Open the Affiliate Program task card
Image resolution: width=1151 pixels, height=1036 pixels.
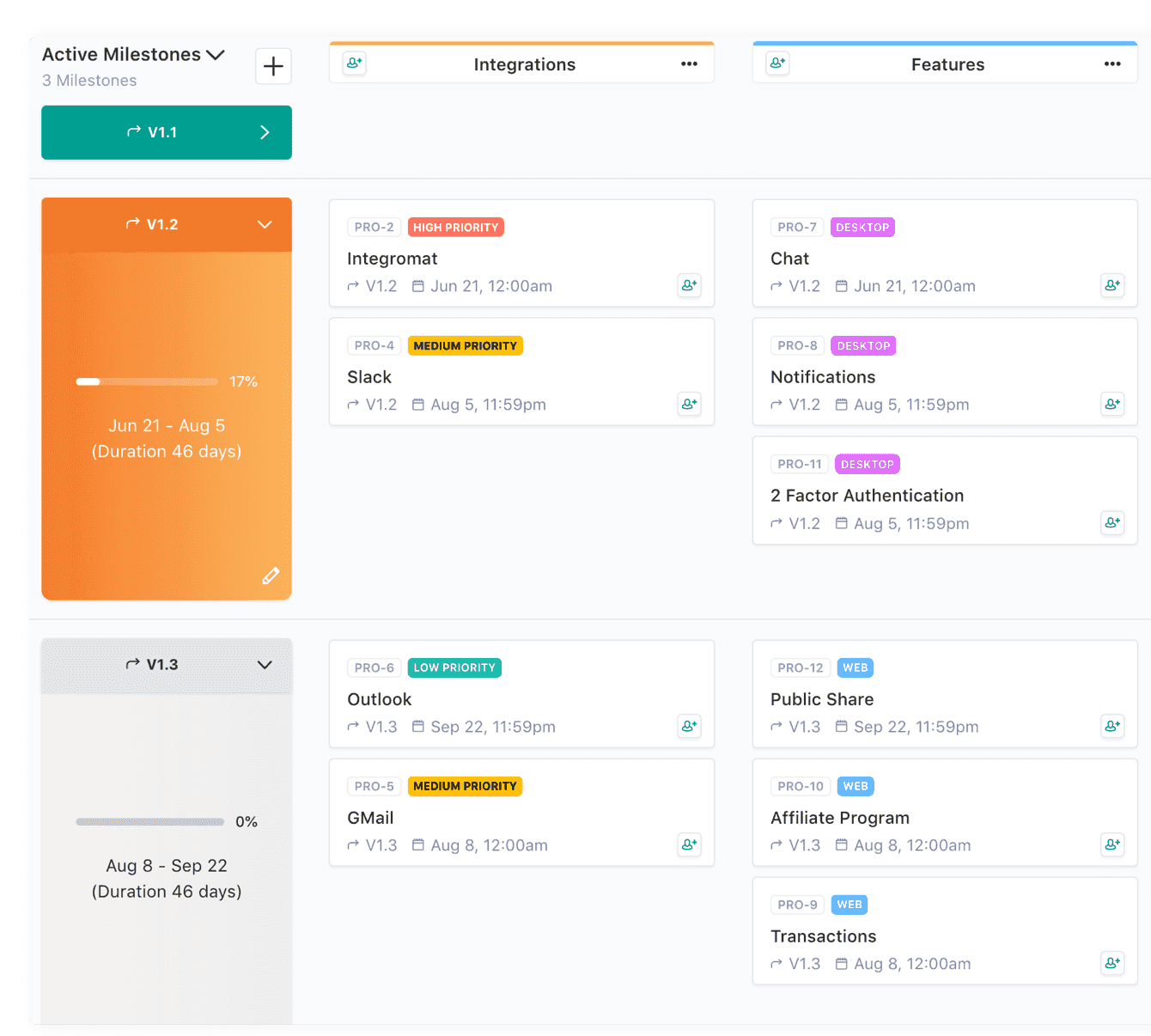[839, 818]
